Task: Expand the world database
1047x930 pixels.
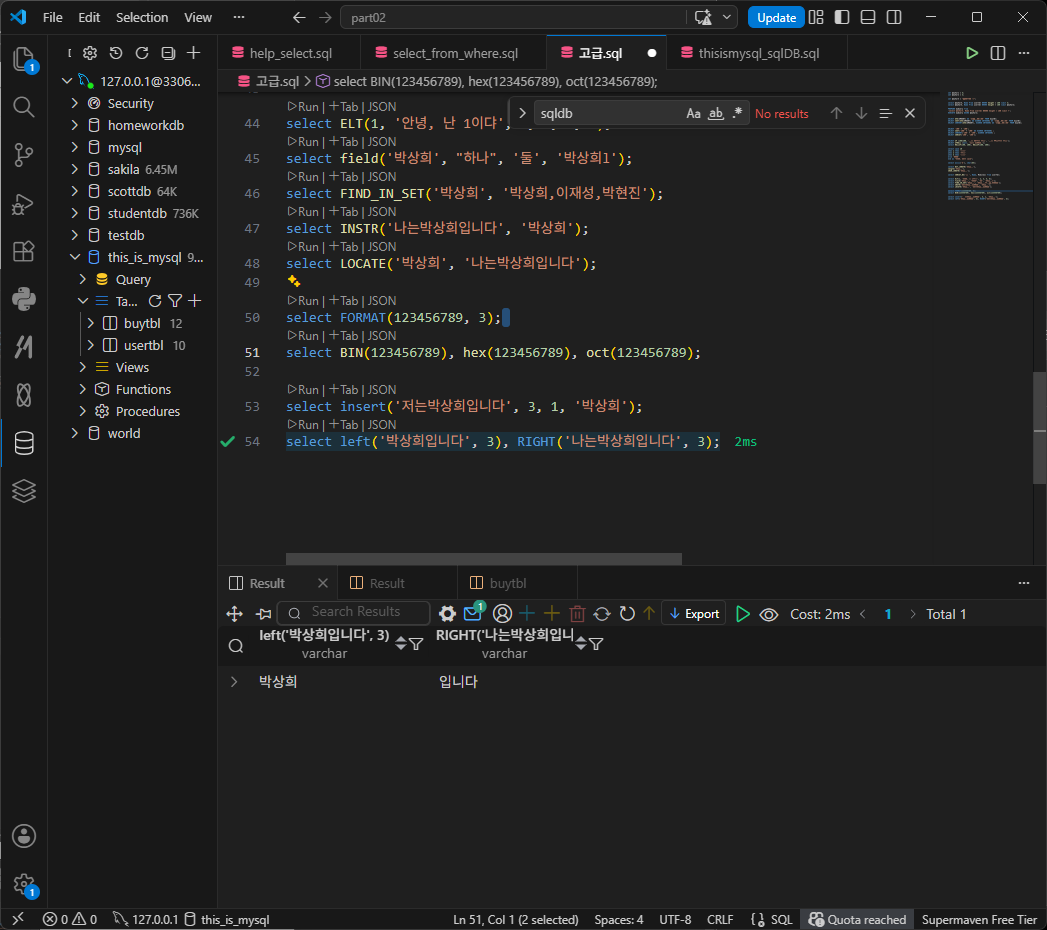Action: click(x=75, y=433)
